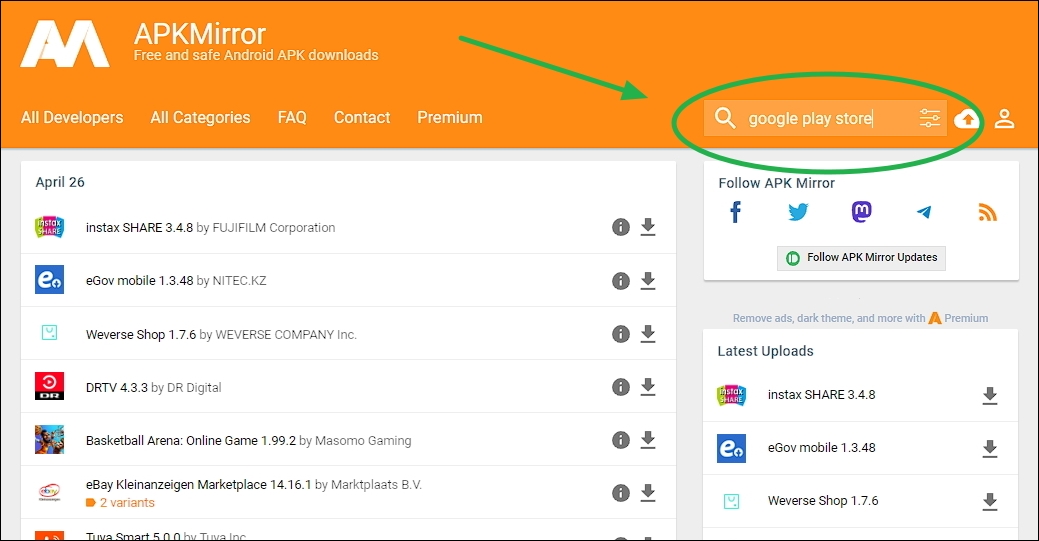Download DRTV 4.3.3
Image resolution: width=1039 pixels, height=541 pixels.
[648, 387]
